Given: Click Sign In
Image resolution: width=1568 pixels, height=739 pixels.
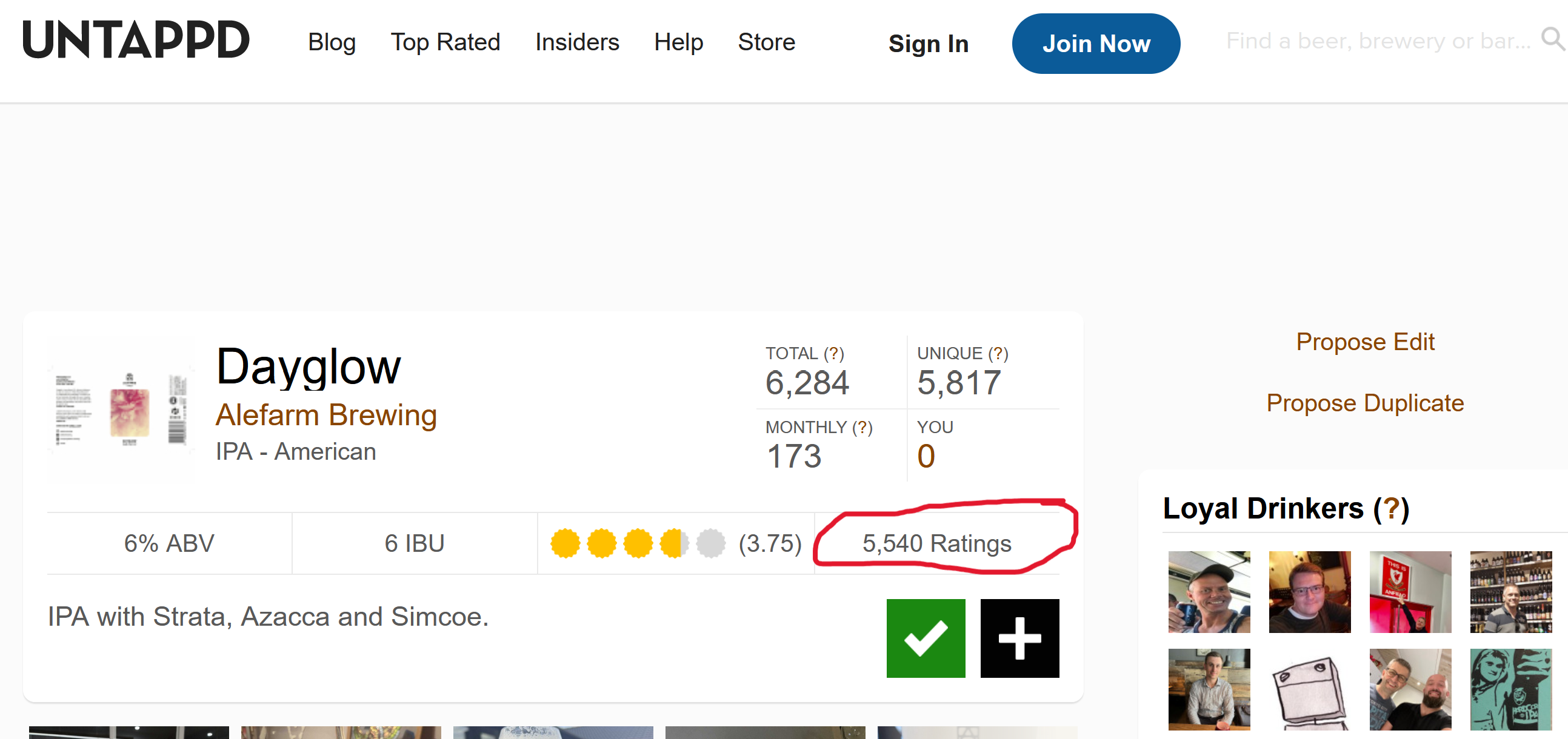Looking at the screenshot, I should click(929, 44).
